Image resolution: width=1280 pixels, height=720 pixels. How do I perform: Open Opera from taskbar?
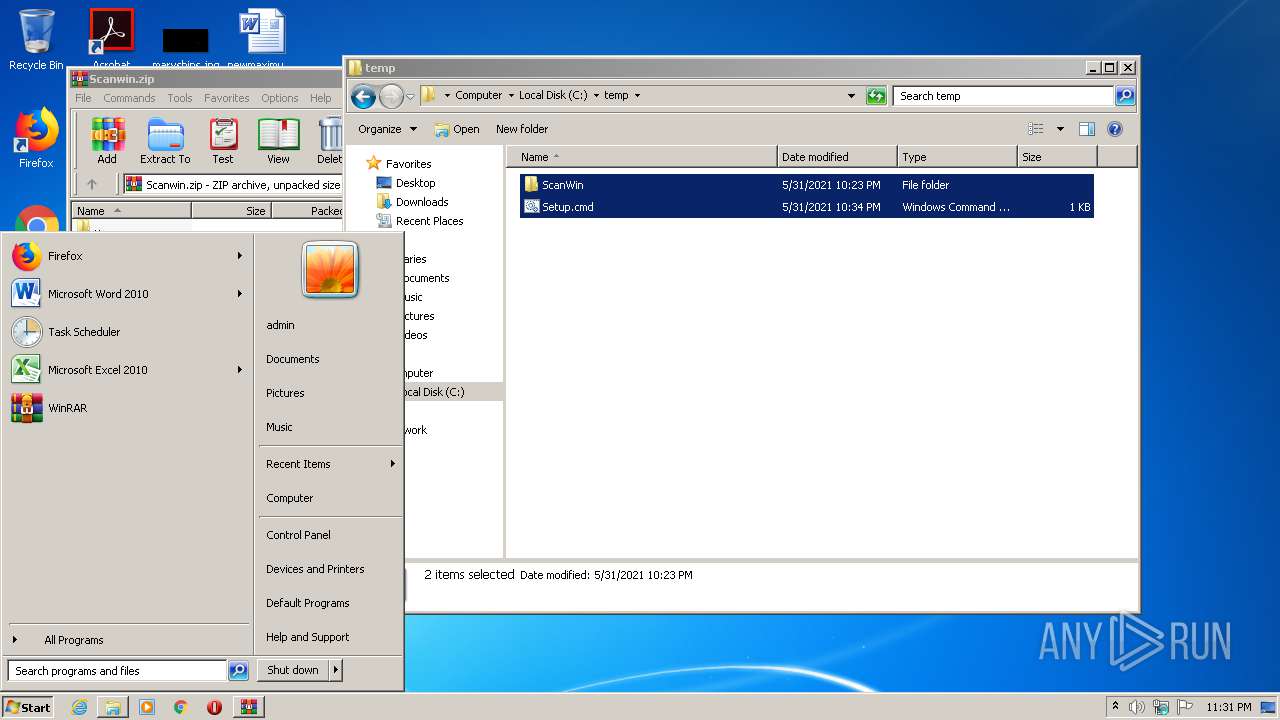pos(214,707)
